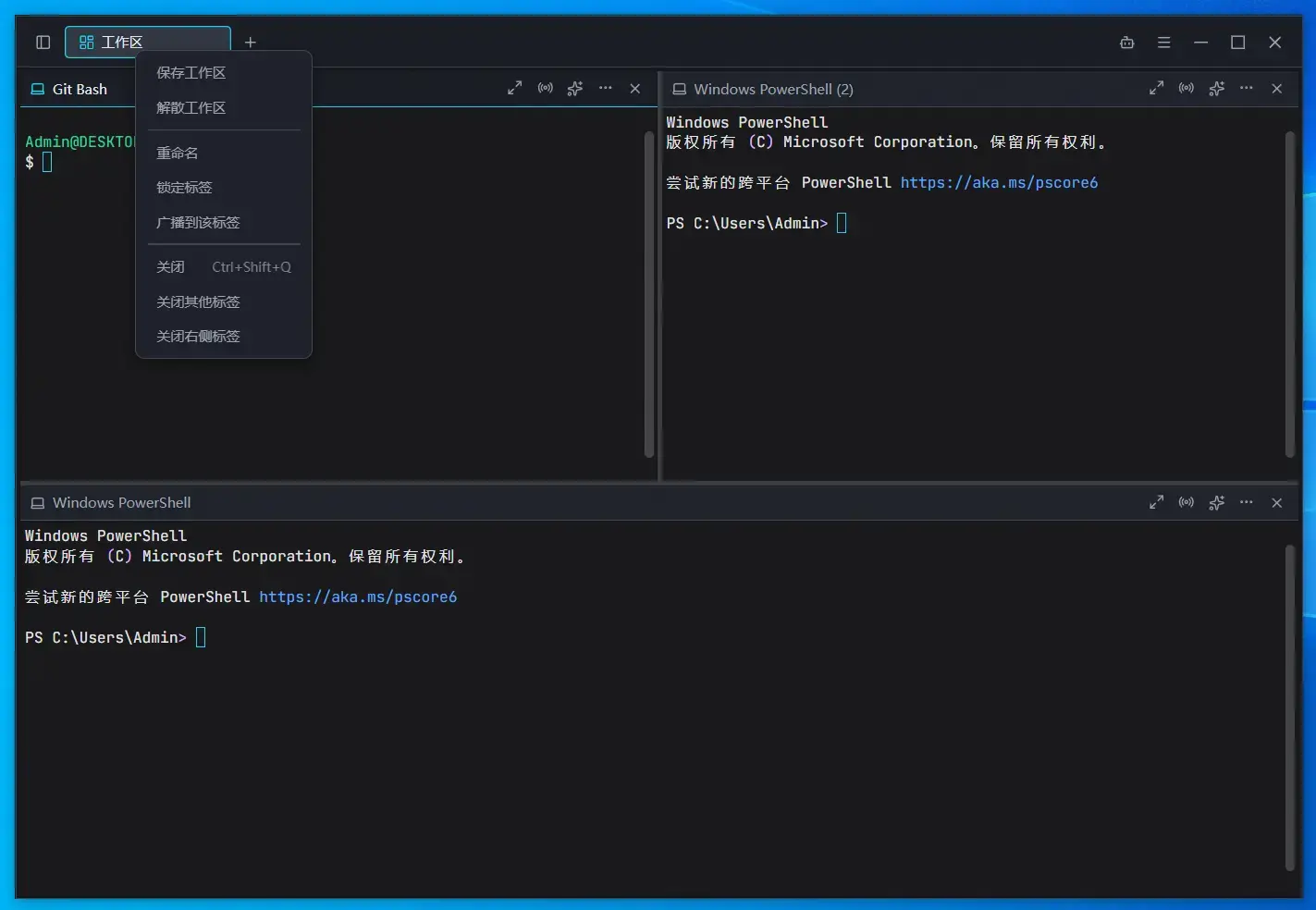Minimize the terminal window
The width and height of the screenshot is (1316, 910).
tap(1200, 43)
